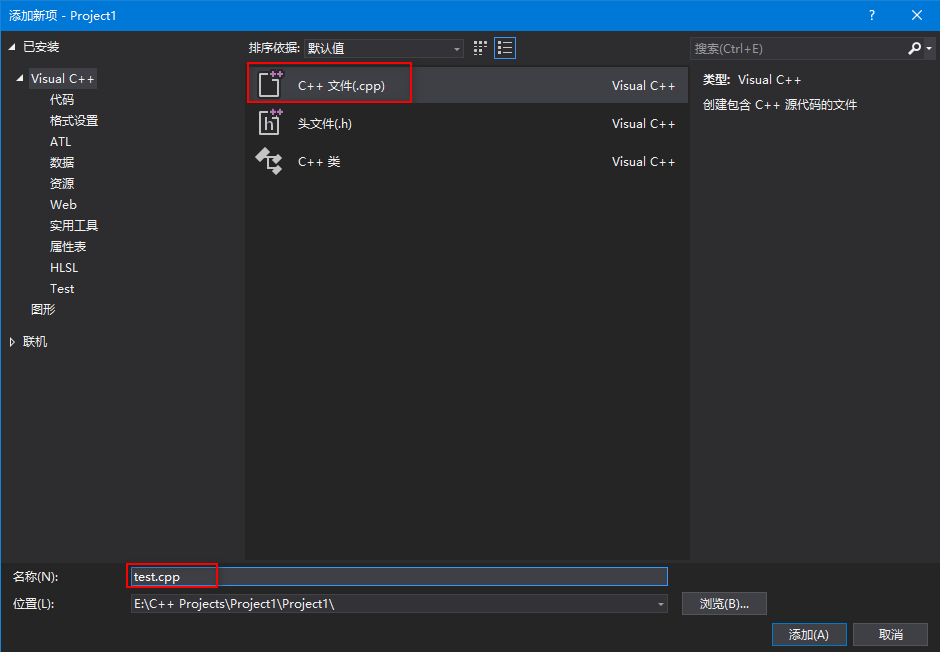This screenshot has height=652, width=940.
Task: Switch to medium icons list view
Action: 505,48
